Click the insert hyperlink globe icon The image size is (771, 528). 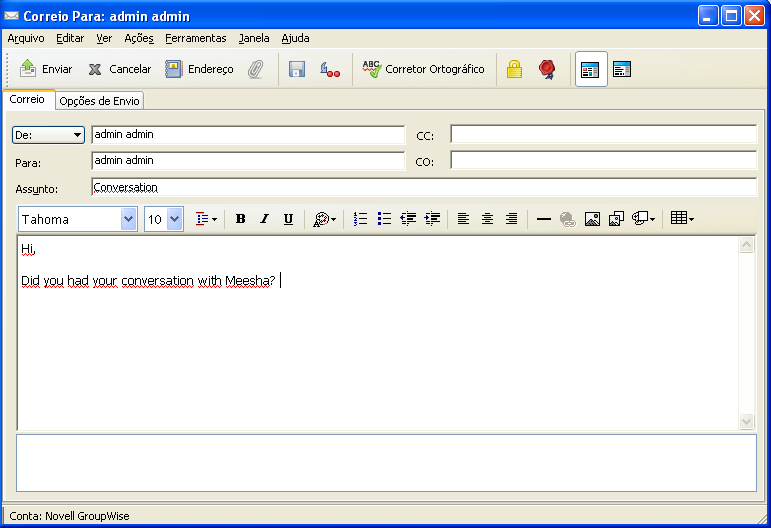click(568, 219)
